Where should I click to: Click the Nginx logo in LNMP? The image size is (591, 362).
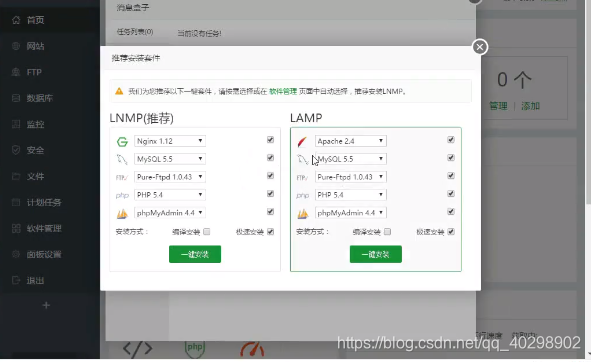pyautogui.click(x=122, y=141)
